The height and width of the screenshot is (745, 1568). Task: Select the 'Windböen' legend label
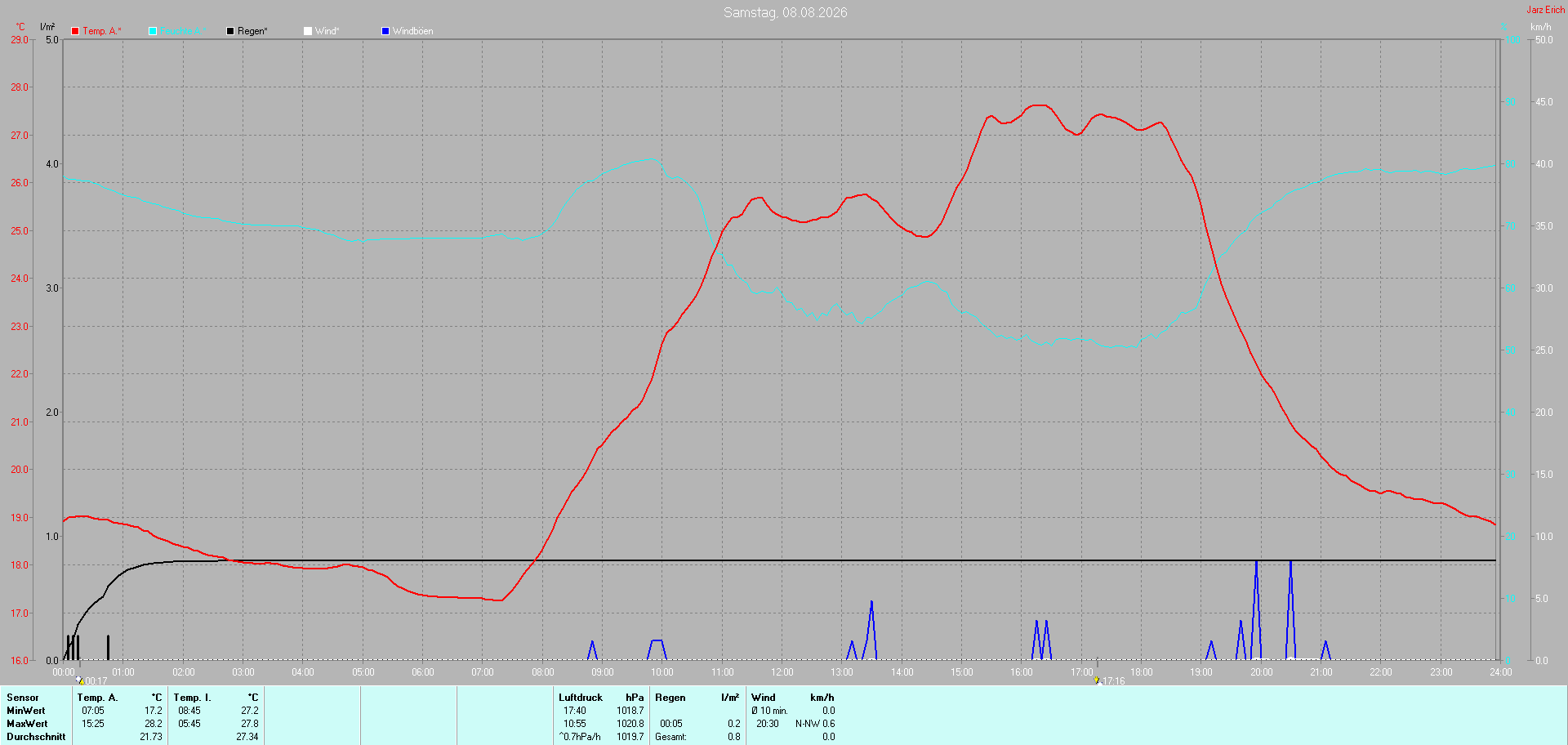pyautogui.click(x=413, y=31)
